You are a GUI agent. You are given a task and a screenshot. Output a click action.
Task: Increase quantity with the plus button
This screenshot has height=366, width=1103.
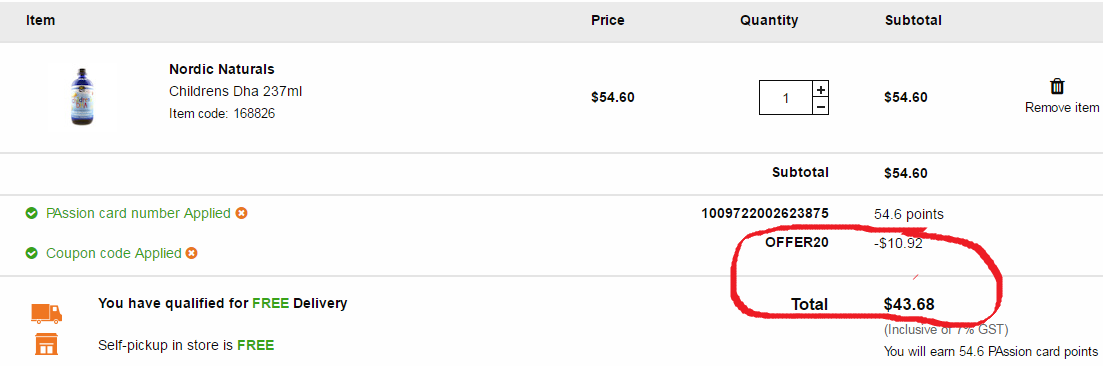[x=821, y=89]
